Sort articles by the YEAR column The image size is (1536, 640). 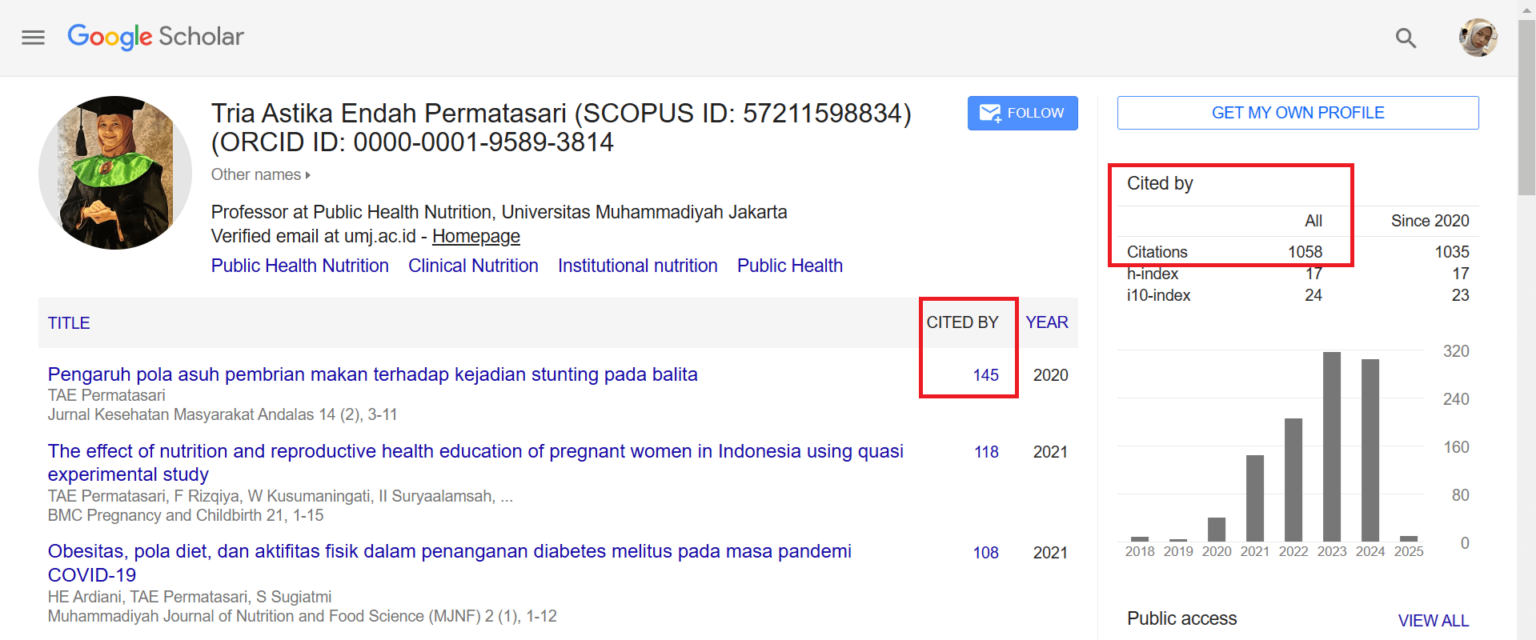(1046, 322)
